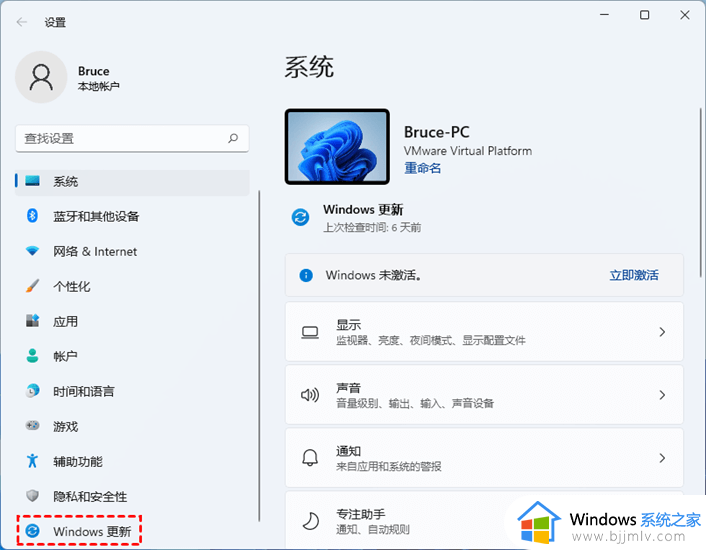
Task: Click the 隐私和安全性 shield icon
Action: (x=32, y=496)
